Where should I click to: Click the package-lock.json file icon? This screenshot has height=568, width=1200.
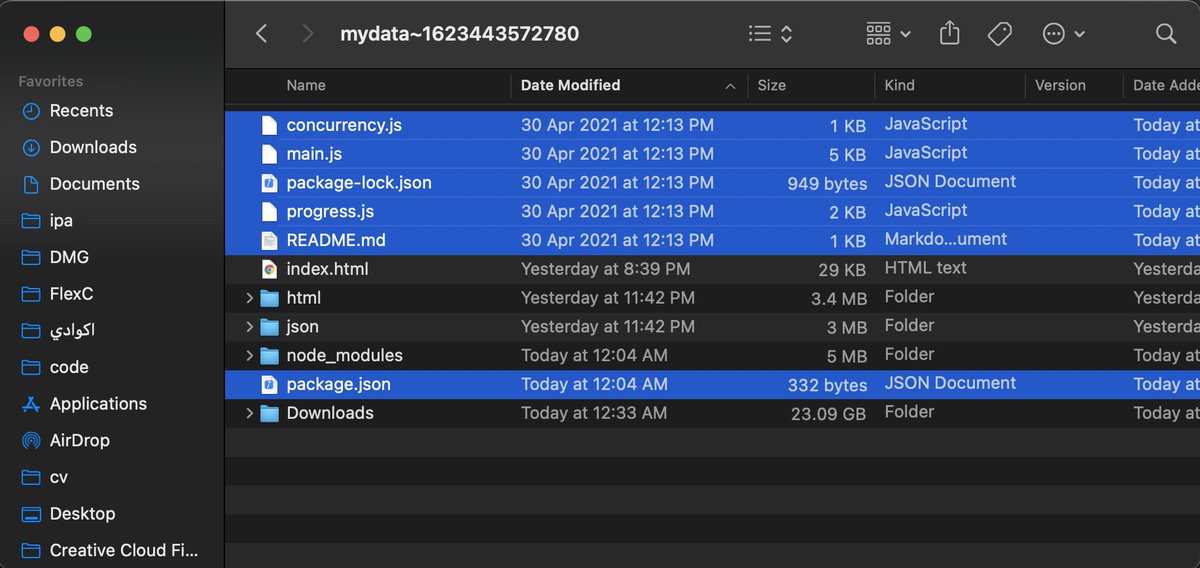click(x=268, y=183)
